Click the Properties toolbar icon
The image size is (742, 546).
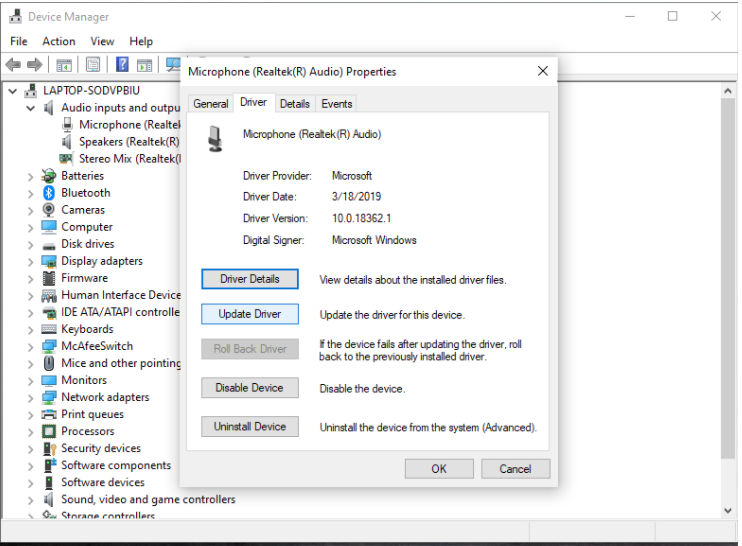[93, 64]
